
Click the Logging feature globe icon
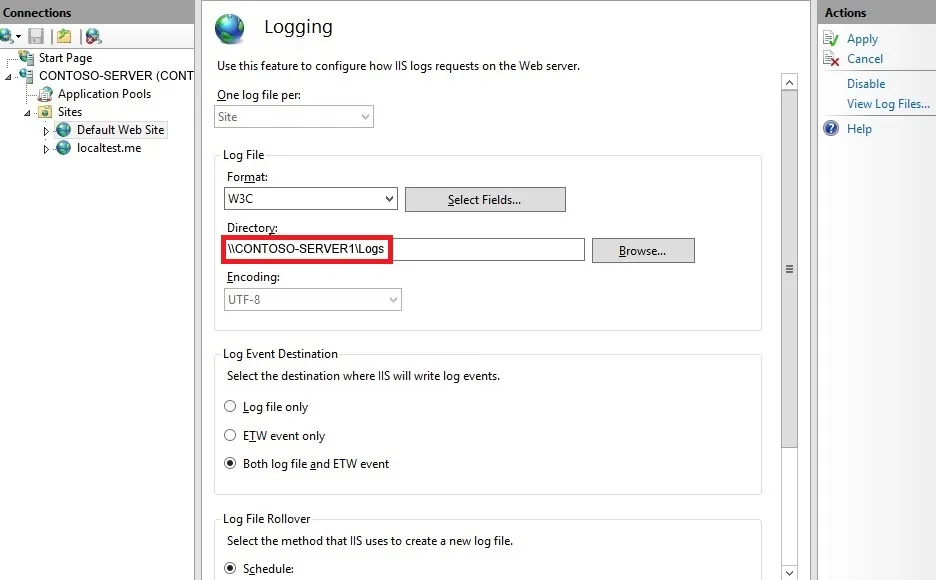tap(230, 29)
